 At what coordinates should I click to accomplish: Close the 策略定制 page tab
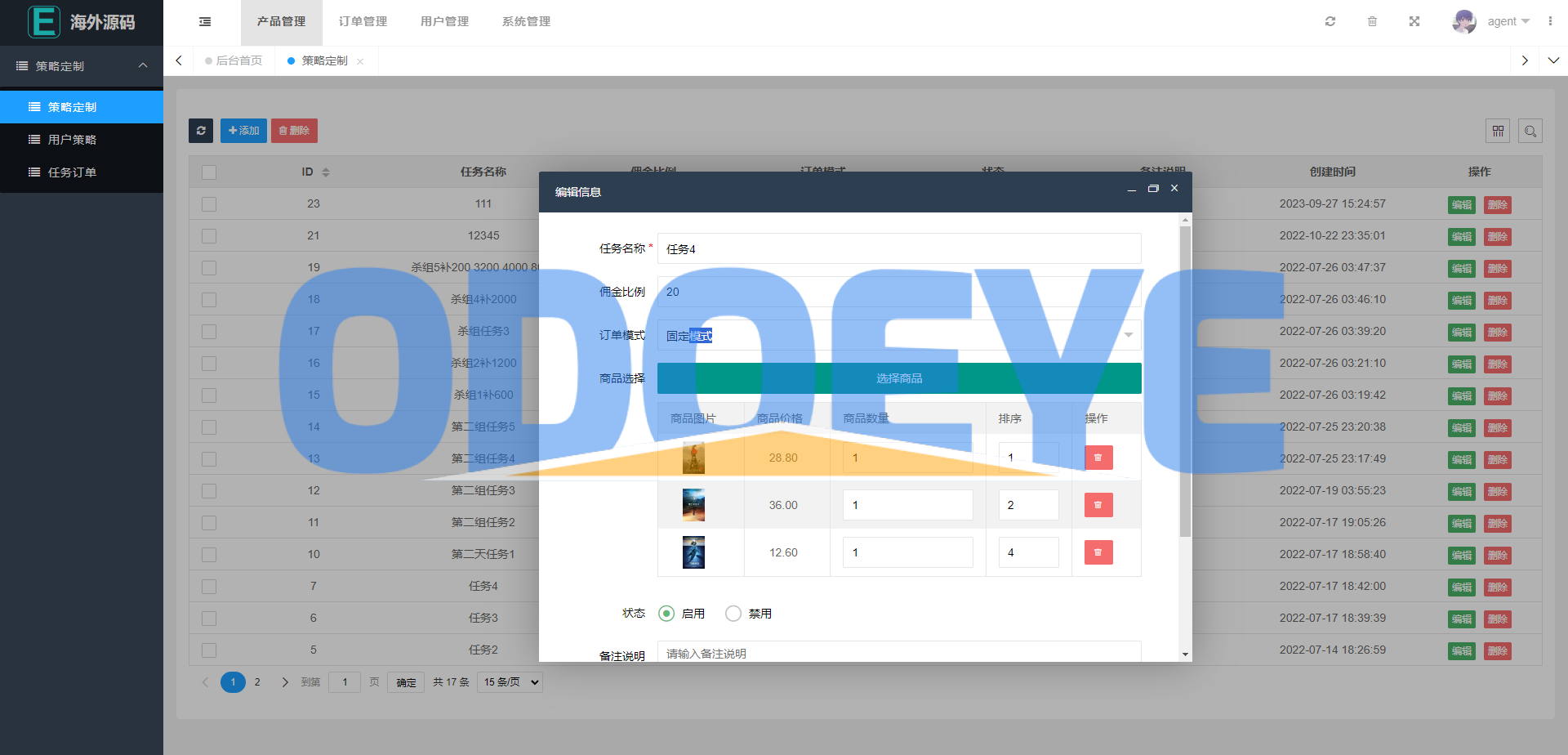point(360,61)
